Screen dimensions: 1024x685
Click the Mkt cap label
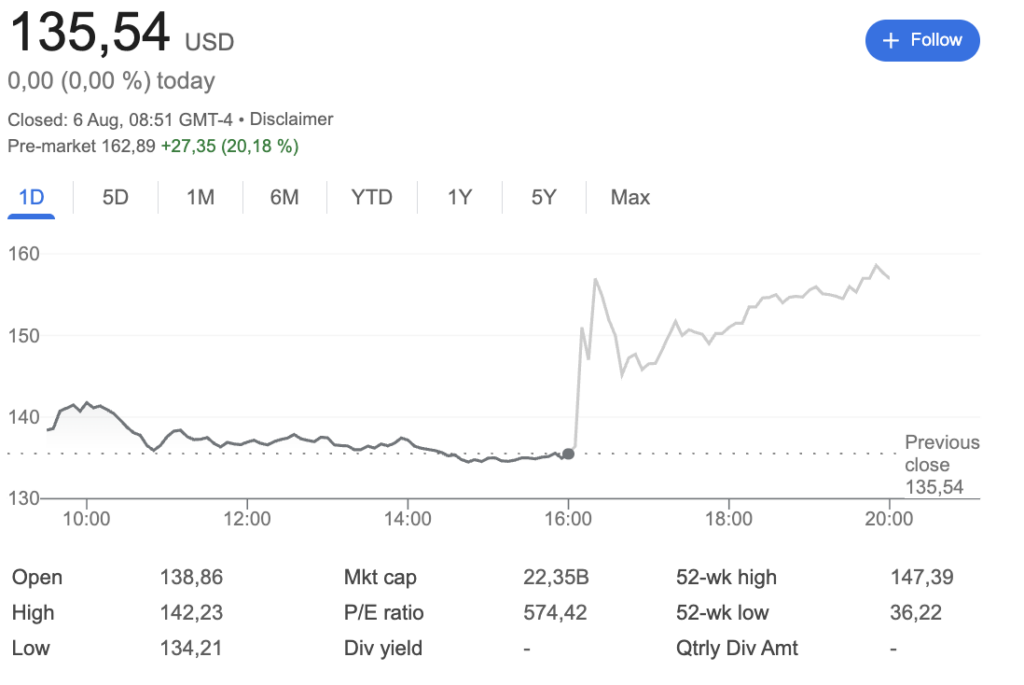380,577
